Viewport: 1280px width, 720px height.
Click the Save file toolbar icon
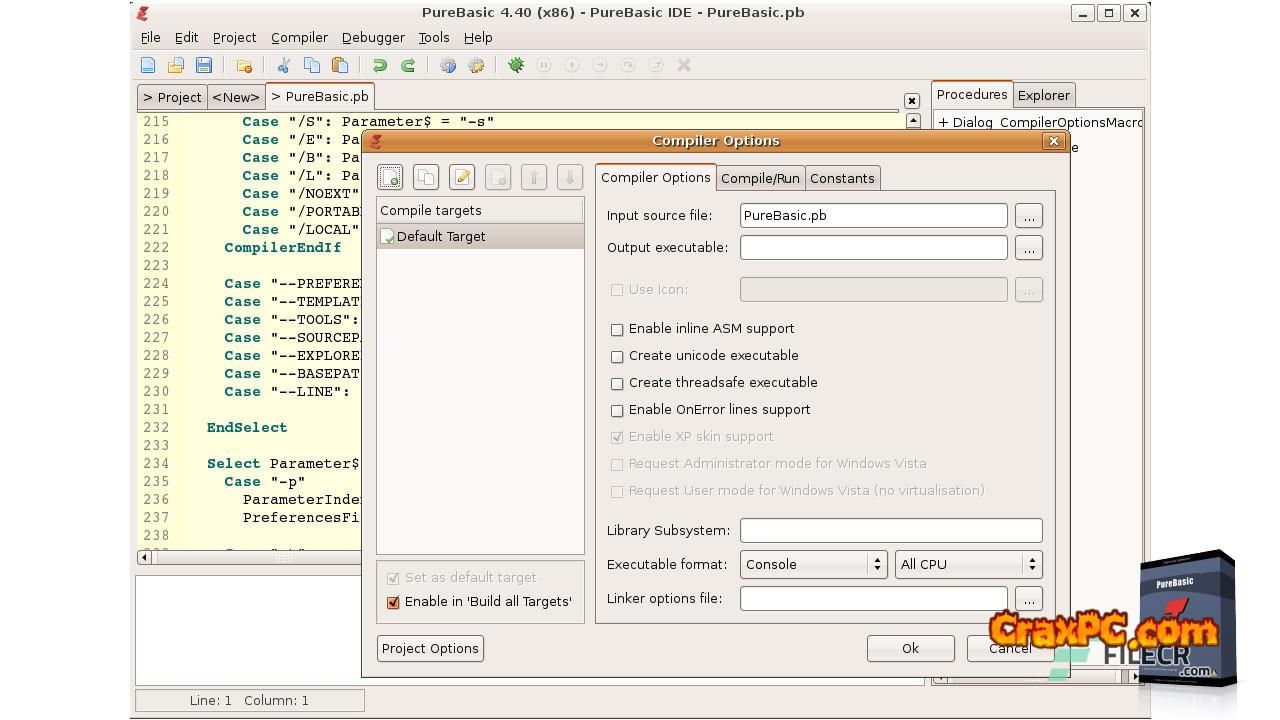point(204,65)
